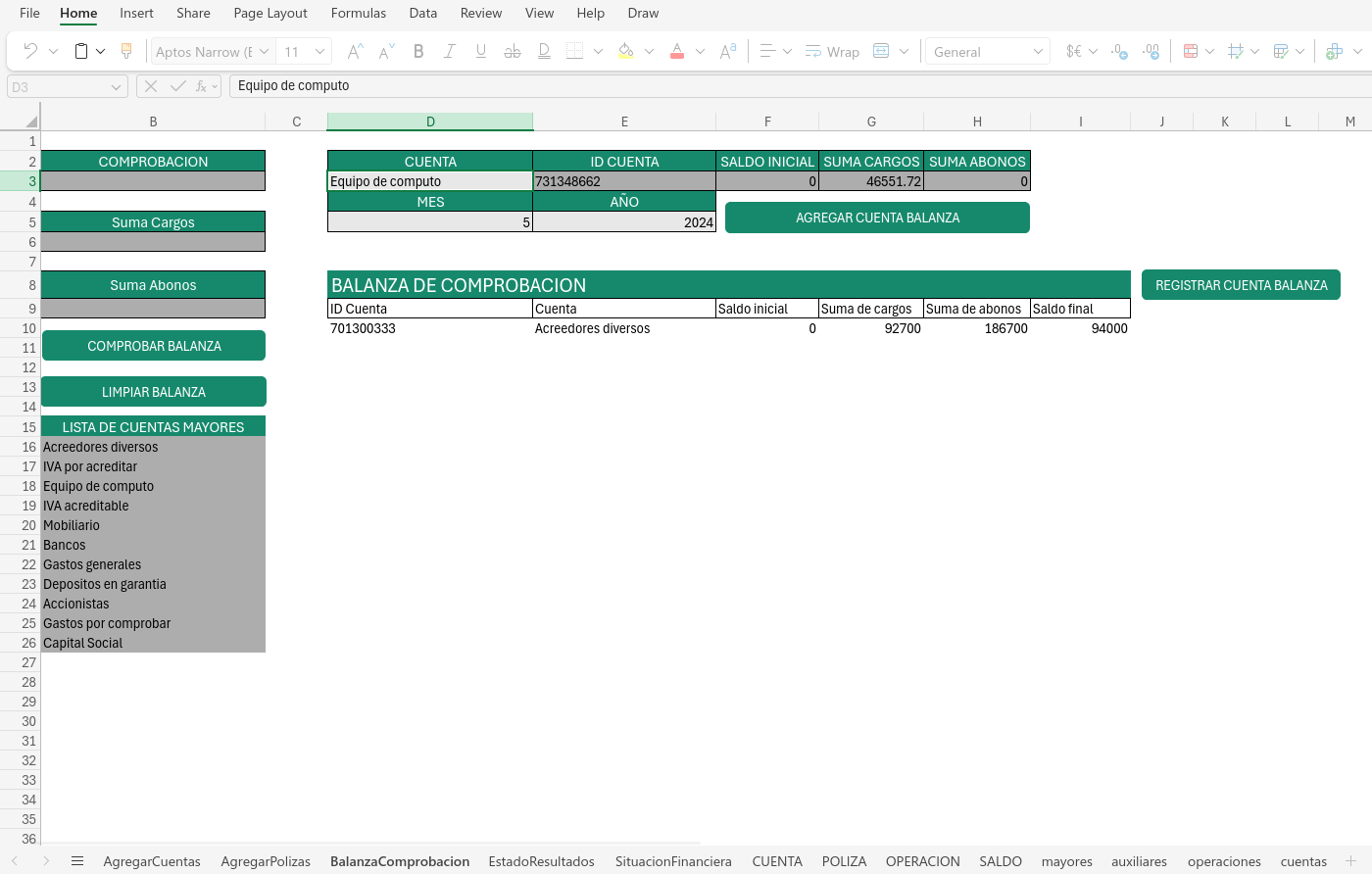Image resolution: width=1372 pixels, height=874 pixels.
Task: Open the SituacionFinanciera sheet tab
Action: coord(673,861)
